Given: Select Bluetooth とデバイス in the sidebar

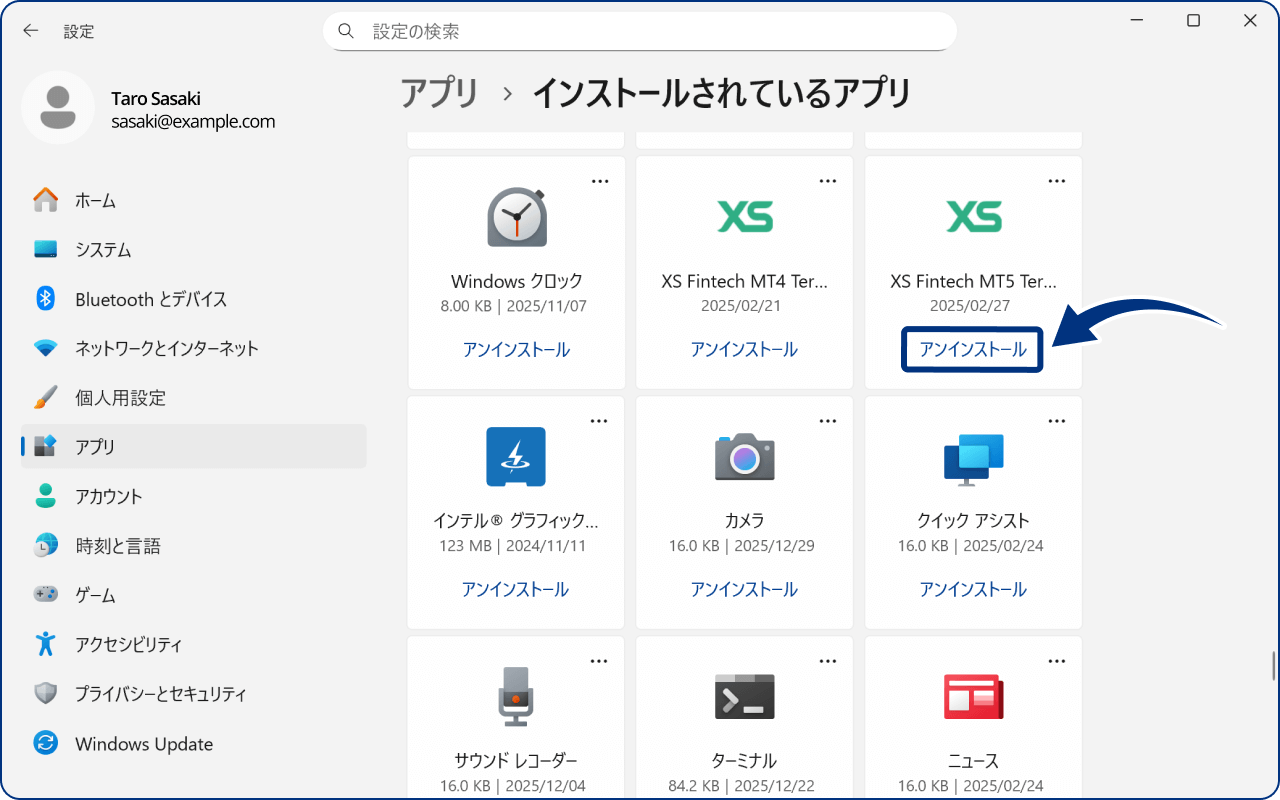Looking at the screenshot, I should point(151,299).
